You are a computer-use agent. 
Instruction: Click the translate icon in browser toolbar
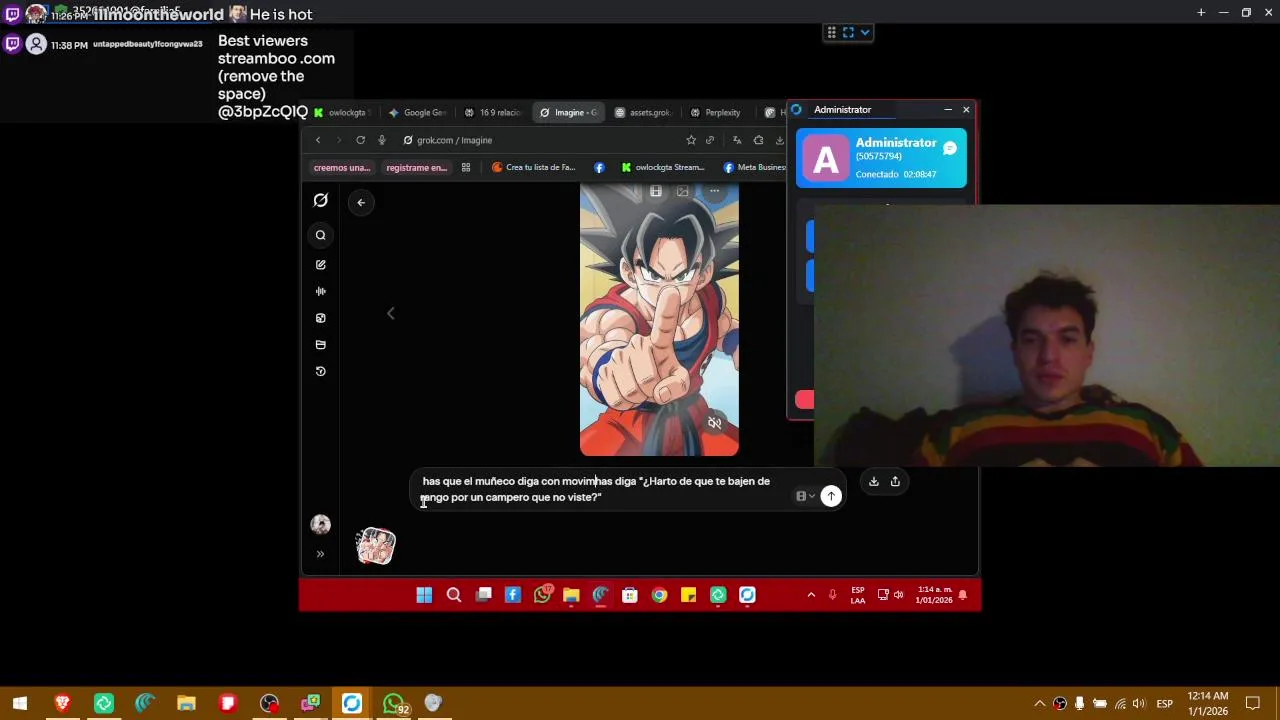point(737,140)
